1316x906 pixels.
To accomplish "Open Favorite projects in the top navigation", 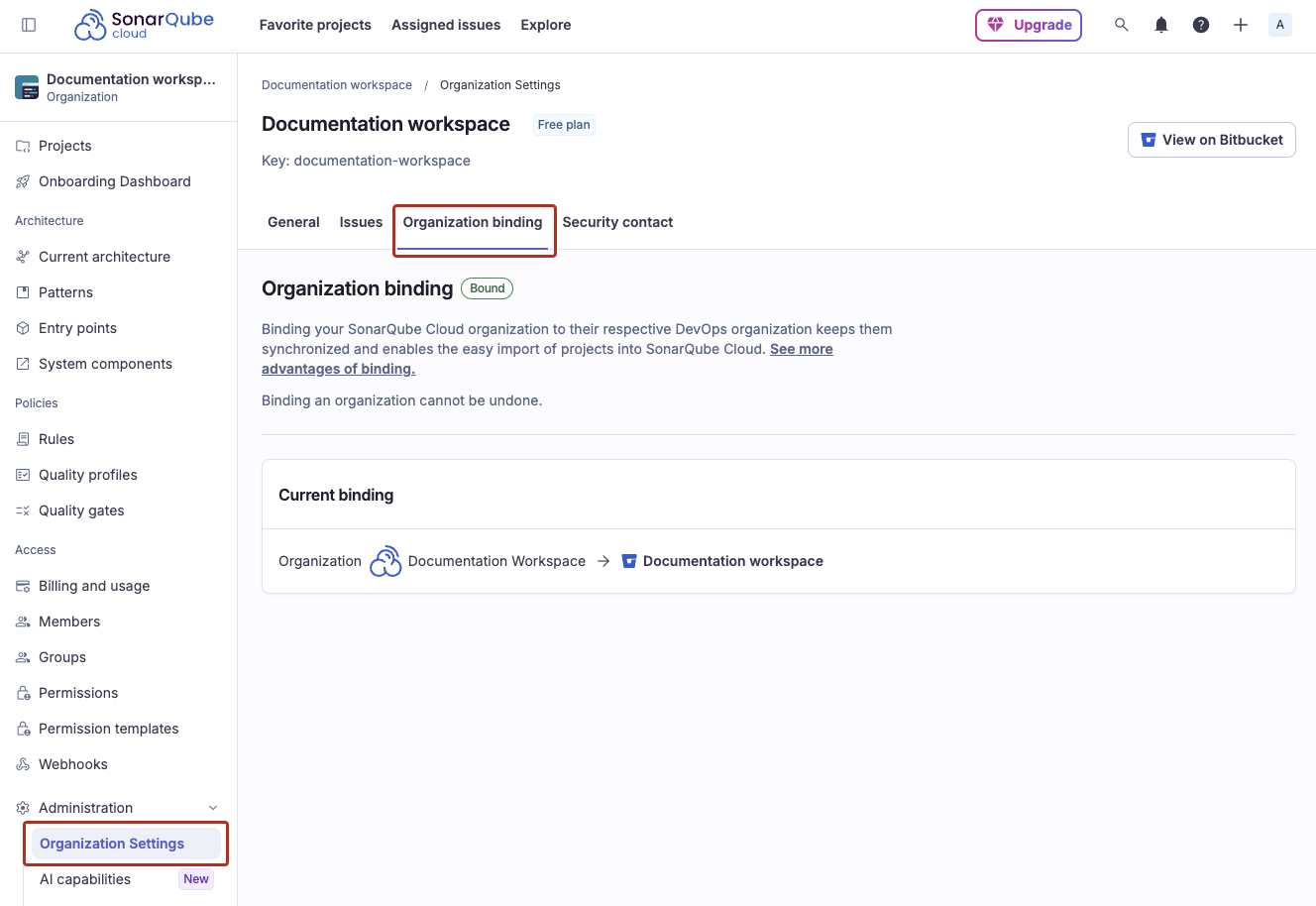I will pyautogui.click(x=315, y=25).
